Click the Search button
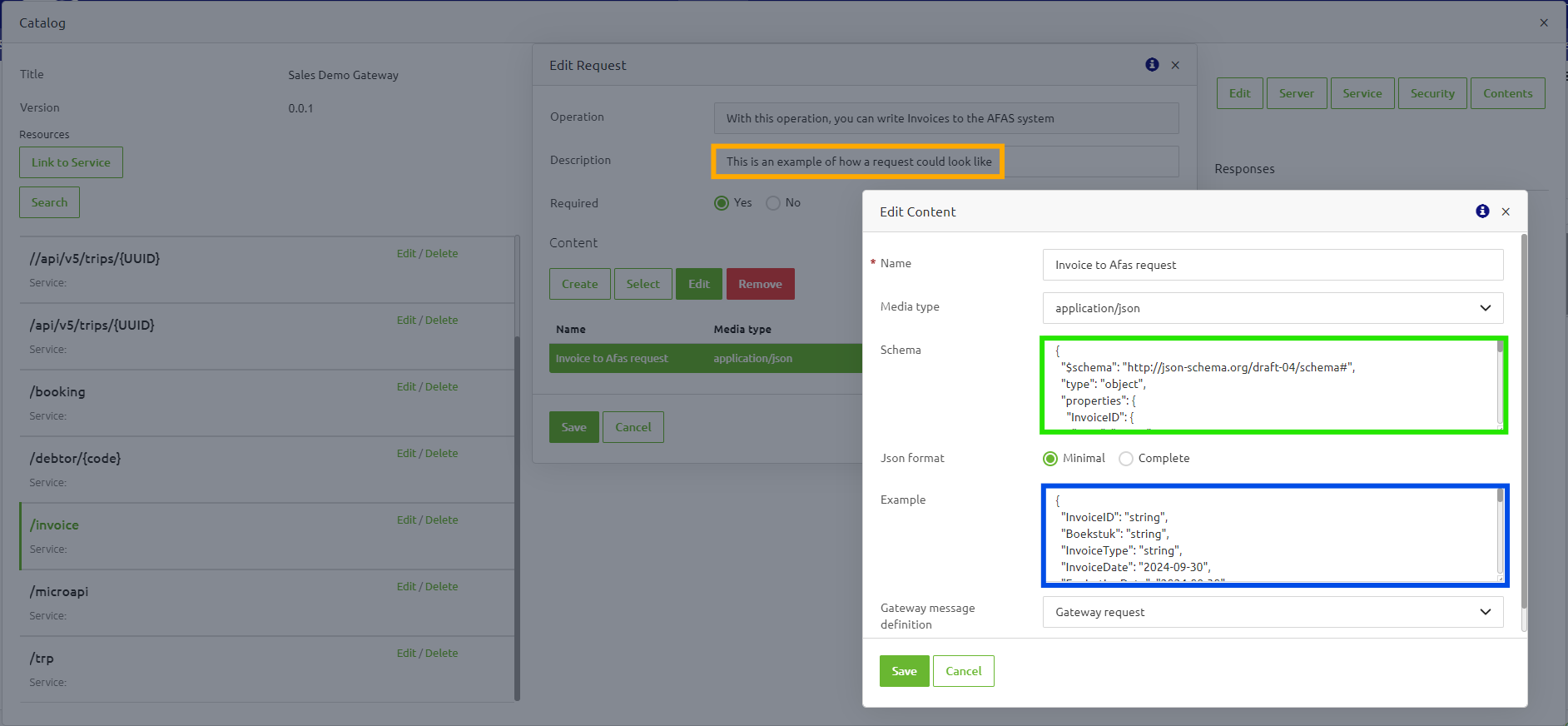 point(49,202)
